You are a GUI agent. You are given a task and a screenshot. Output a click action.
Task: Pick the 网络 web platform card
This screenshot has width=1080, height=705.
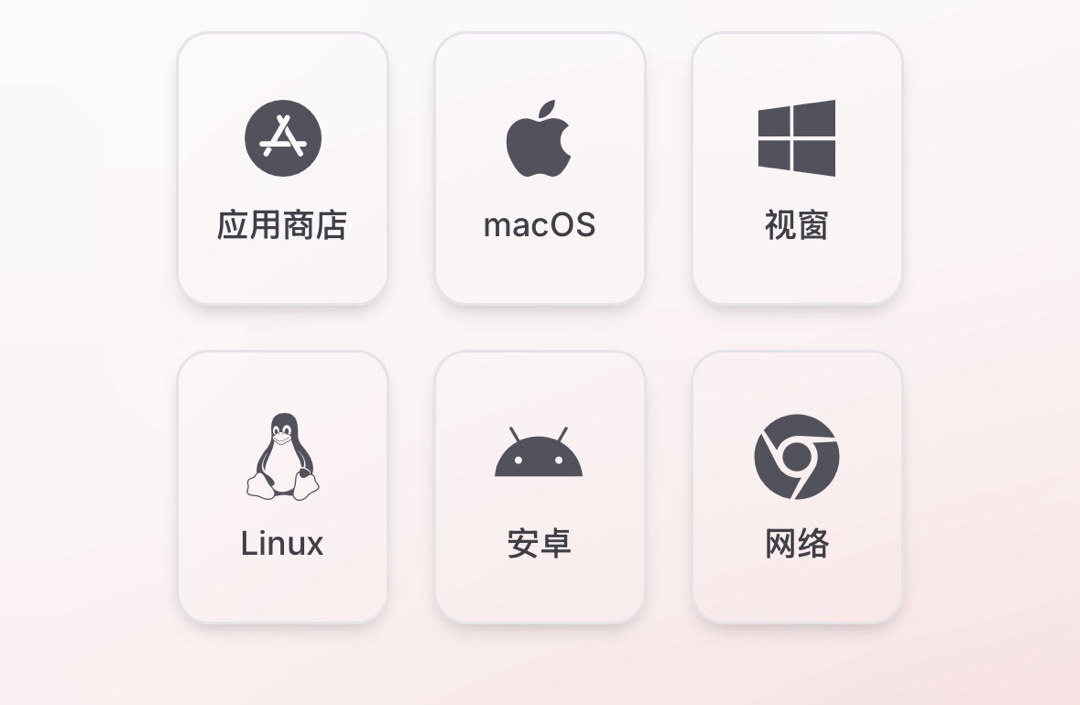[x=797, y=487]
